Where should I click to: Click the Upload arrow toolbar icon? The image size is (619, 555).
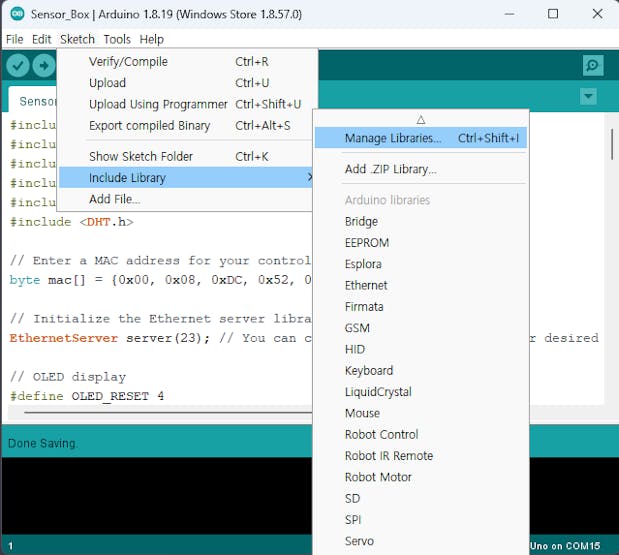(x=43, y=65)
